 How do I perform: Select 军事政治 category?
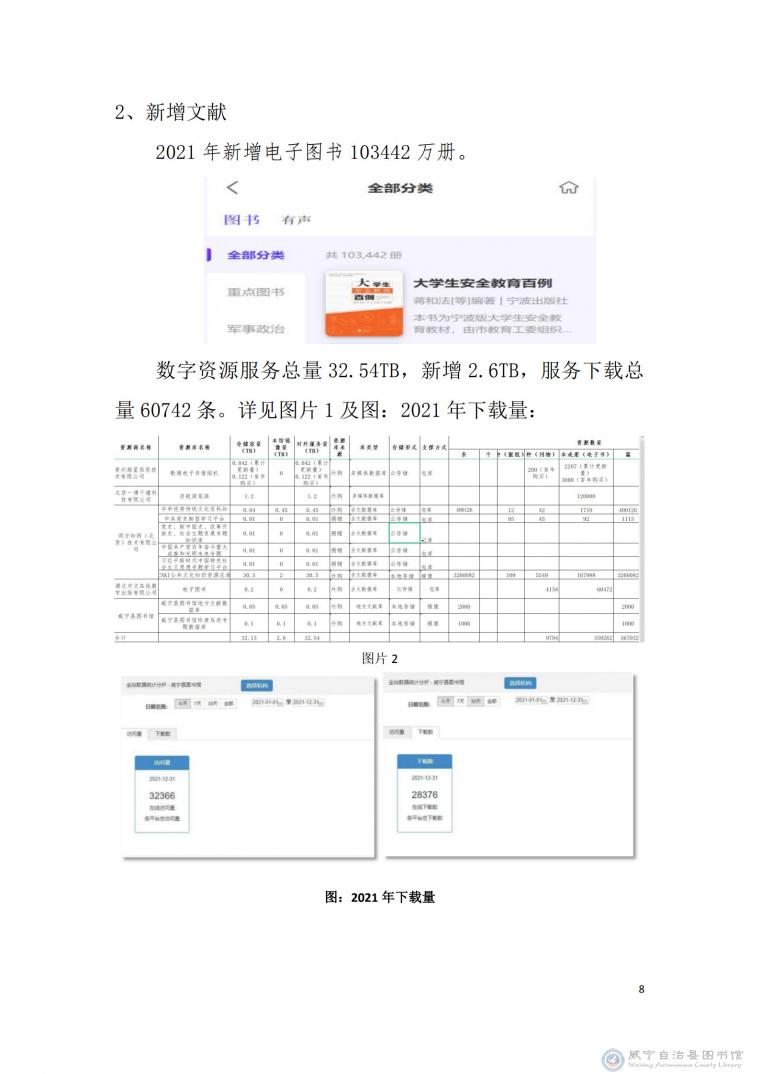(255, 328)
